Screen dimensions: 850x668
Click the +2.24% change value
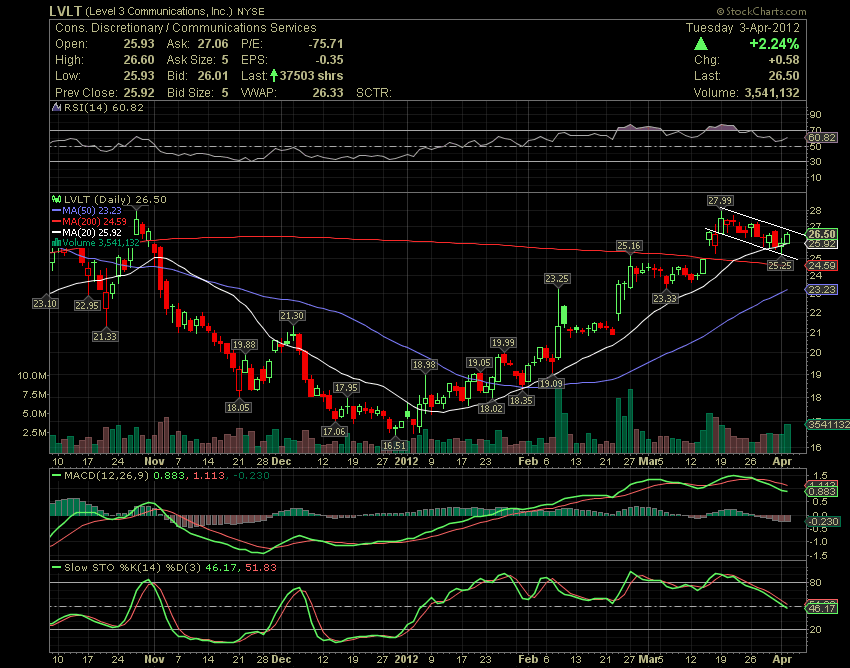coord(776,44)
